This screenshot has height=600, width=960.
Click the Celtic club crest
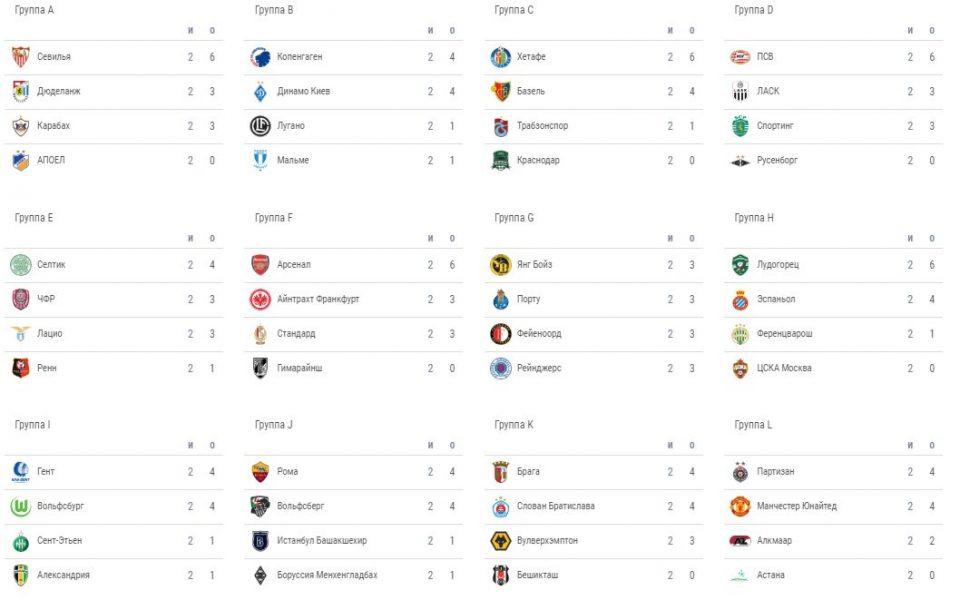coord(21,265)
